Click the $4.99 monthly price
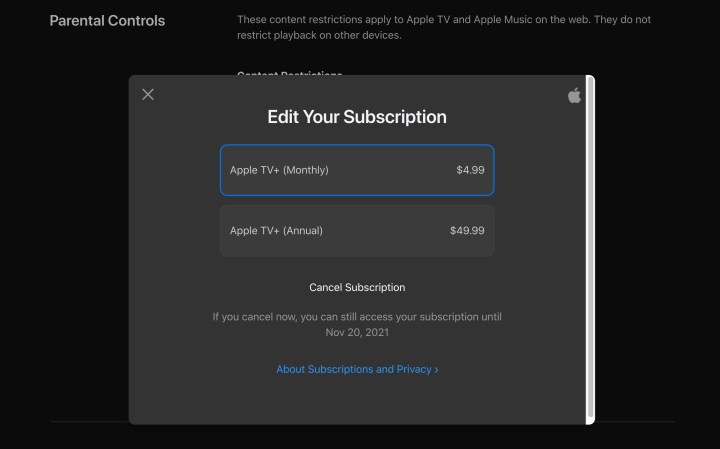The image size is (720, 449). tap(470, 170)
